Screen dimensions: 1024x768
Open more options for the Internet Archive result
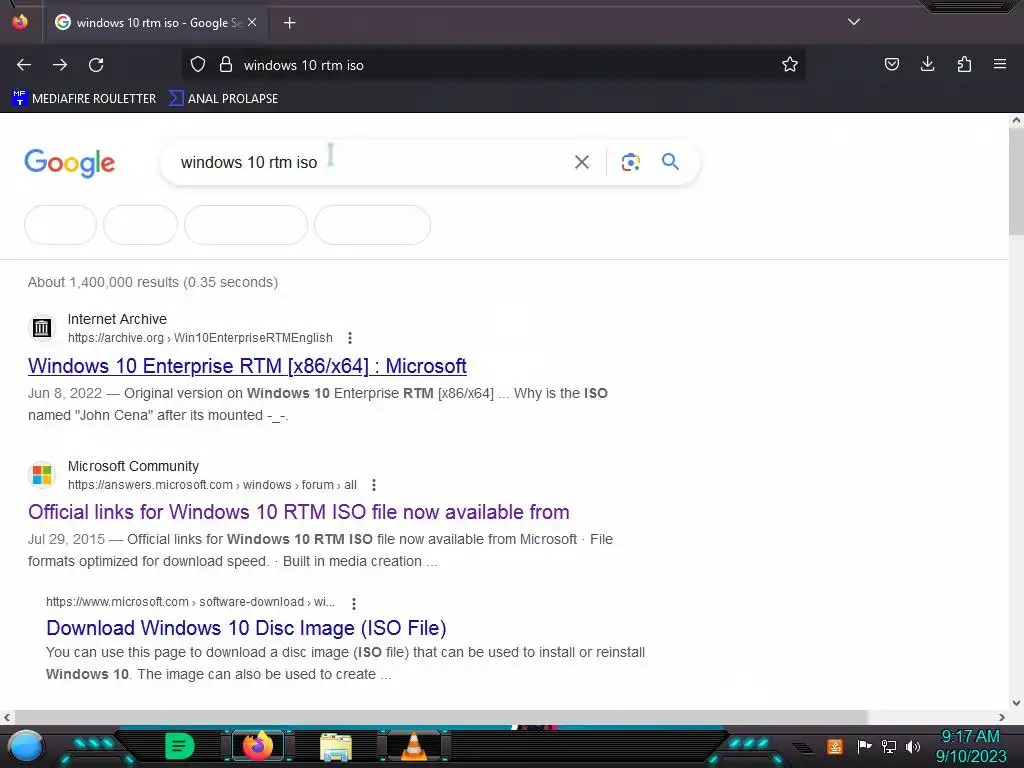point(350,338)
